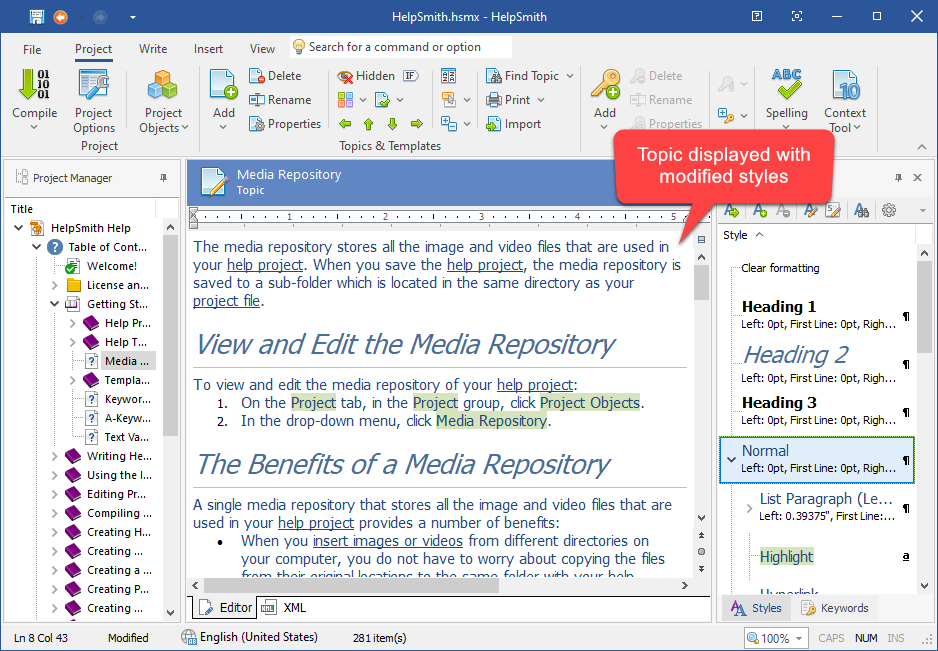Open the File tab
This screenshot has width=938, height=651.
click(x=32, y=49)
